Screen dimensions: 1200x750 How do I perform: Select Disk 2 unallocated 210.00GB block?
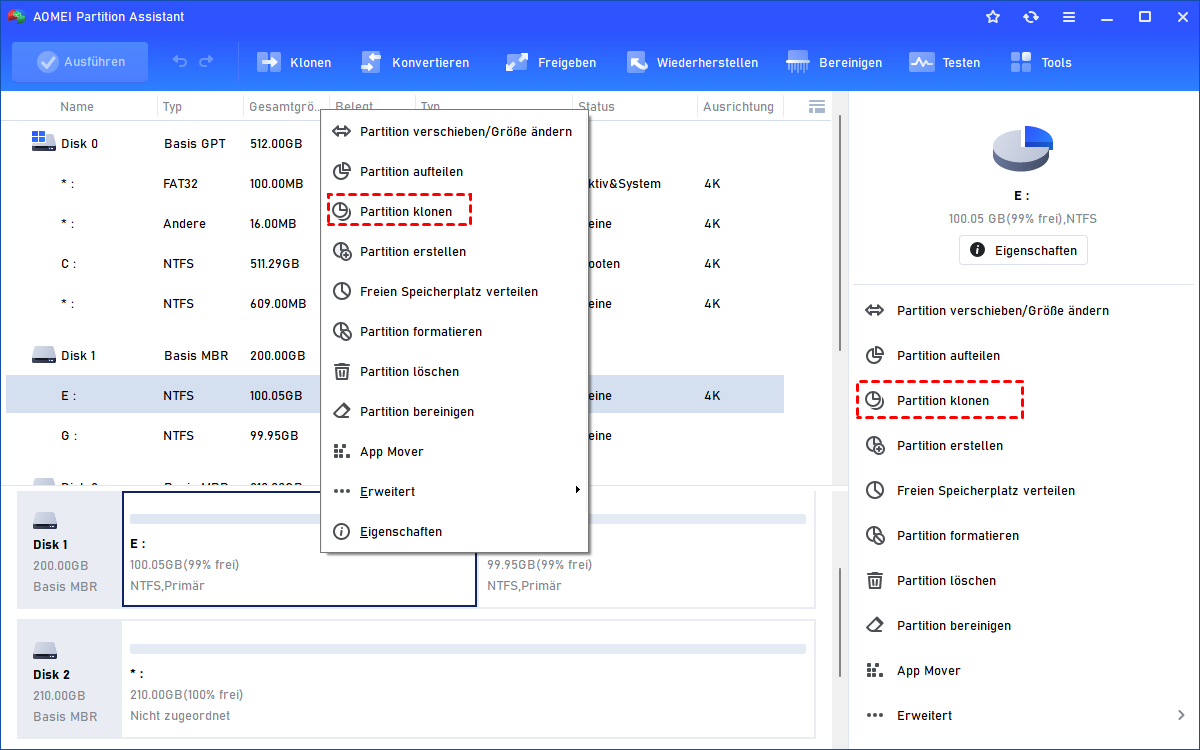[468, 677]
